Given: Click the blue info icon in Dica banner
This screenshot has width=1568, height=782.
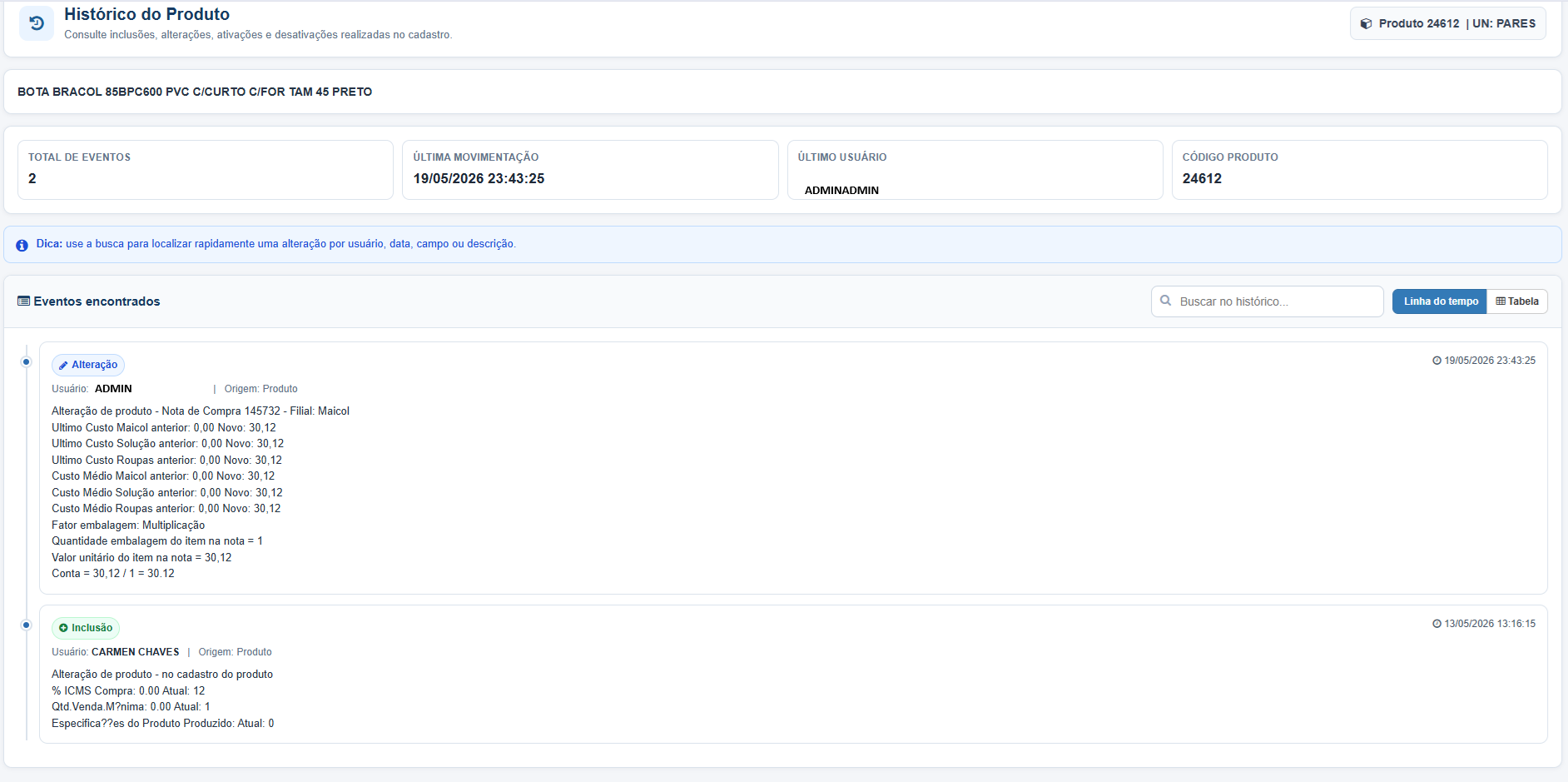Looking at the screenshot, I should click(22, 245).
